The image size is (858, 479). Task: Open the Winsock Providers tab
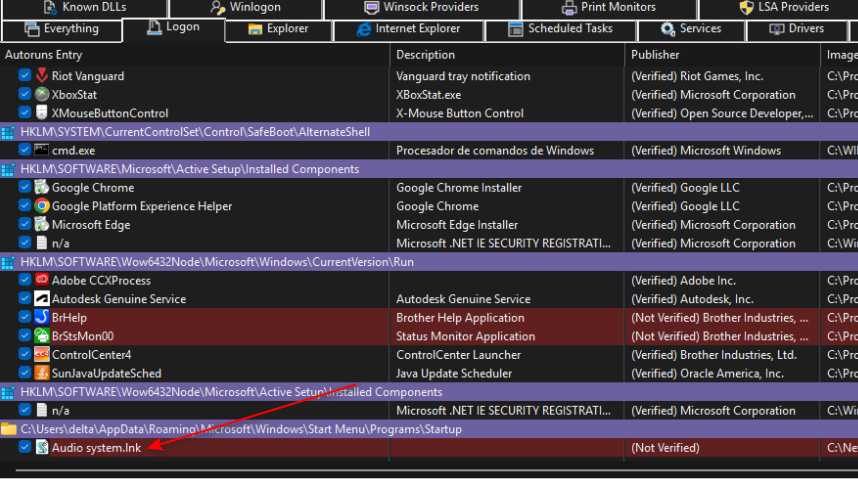point(421,8)
